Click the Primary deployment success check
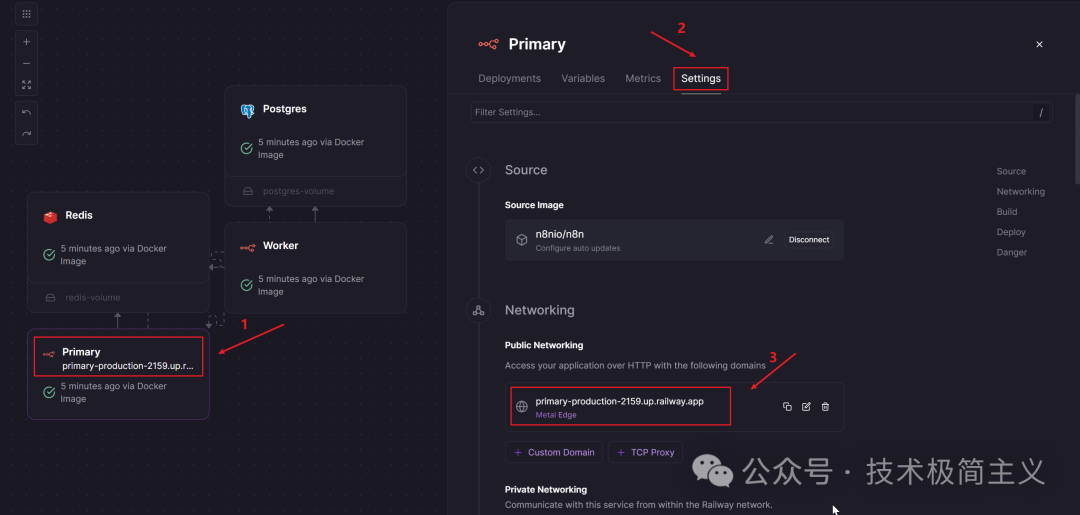 [49, 392]
